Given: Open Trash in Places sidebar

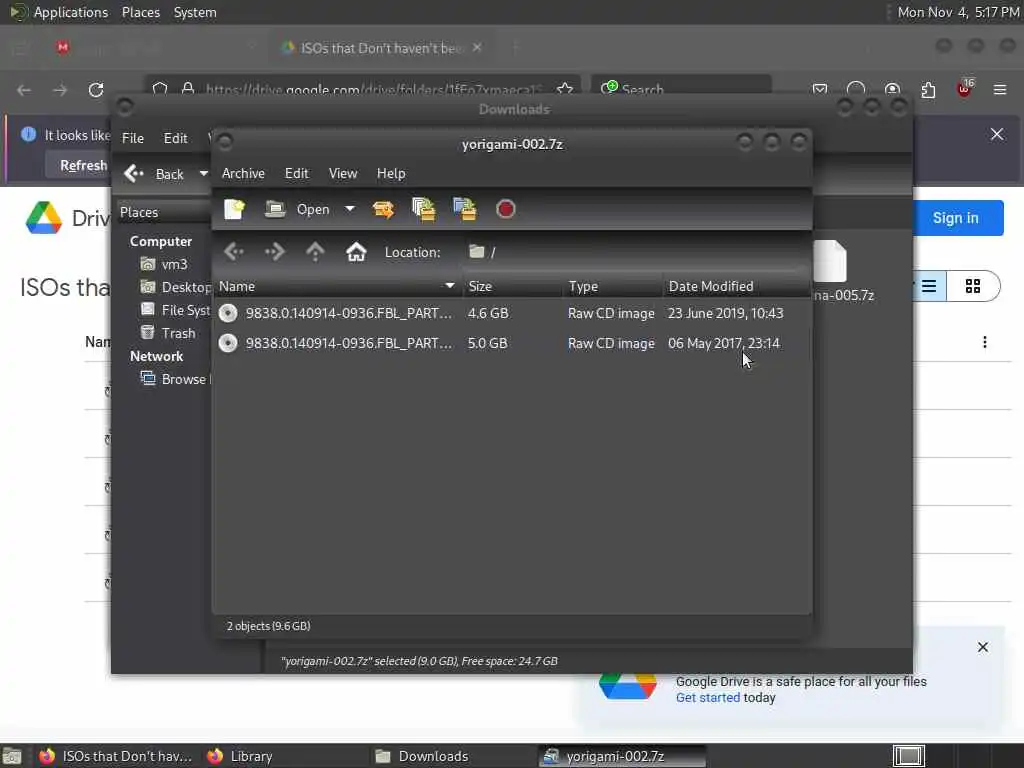Looking at the screenshot, I should pyautogui.click(x=168, y=333).
